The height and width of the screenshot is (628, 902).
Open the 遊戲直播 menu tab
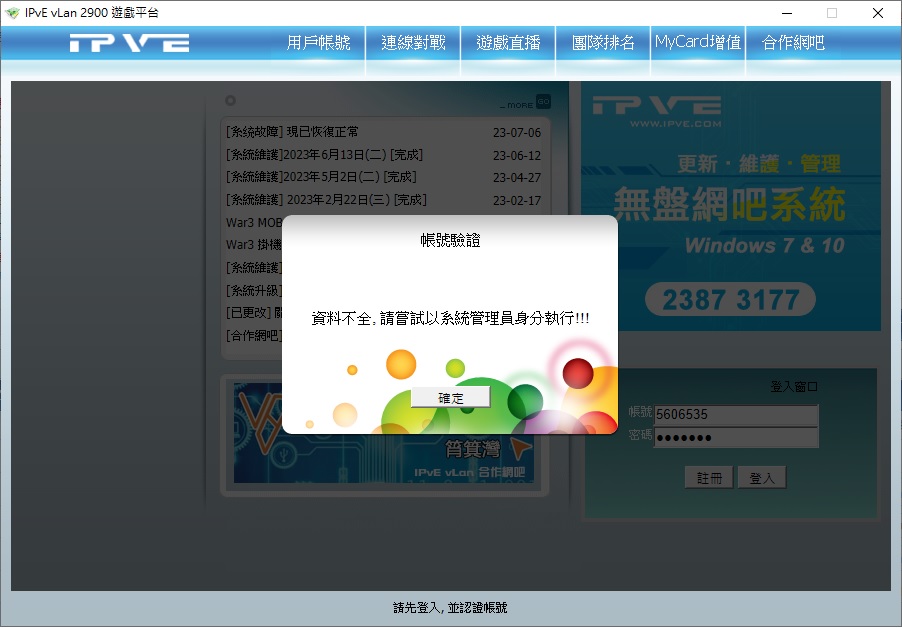coord(508,43)
